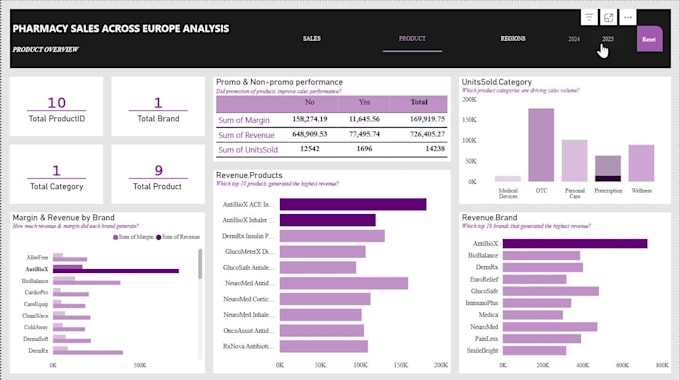The height and width of the screenshot is (380, 680).
Task: Filter by year 2024
Action: click(574, 39)
